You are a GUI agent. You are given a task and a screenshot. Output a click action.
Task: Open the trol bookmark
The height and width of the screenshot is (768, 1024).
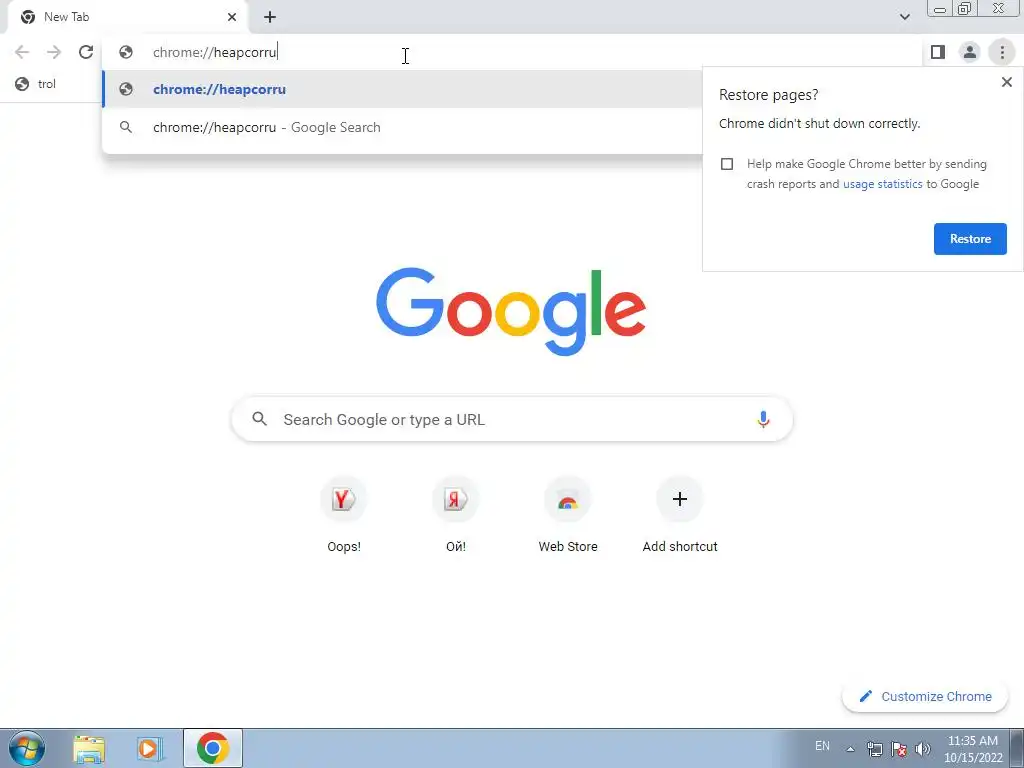coord(35,84)
